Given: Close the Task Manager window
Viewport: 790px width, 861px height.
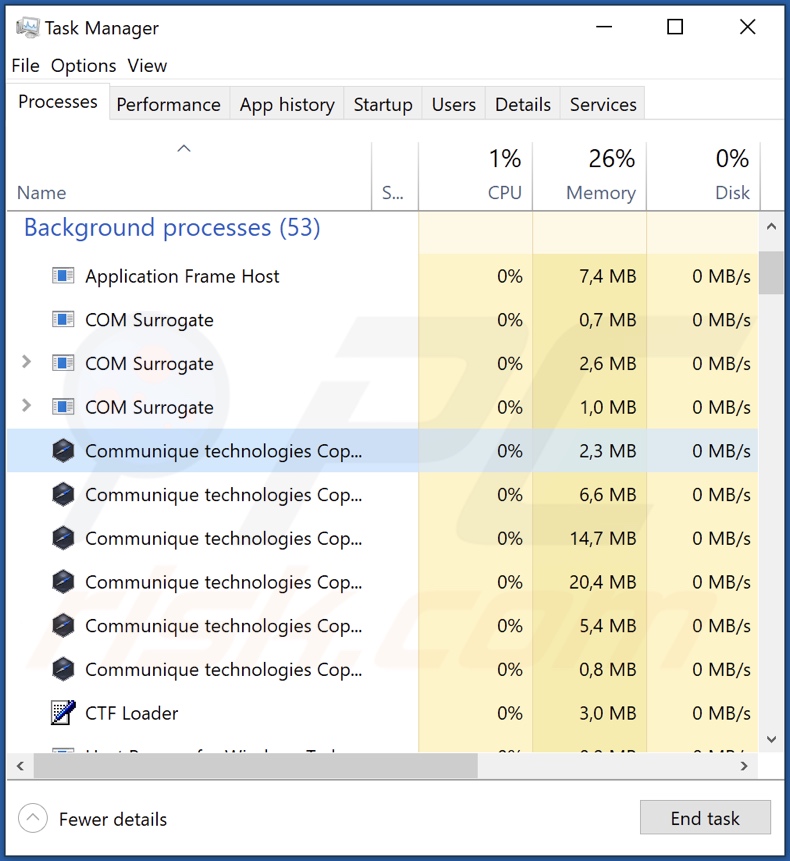Looking at the screenshot, I should point(747,26).
